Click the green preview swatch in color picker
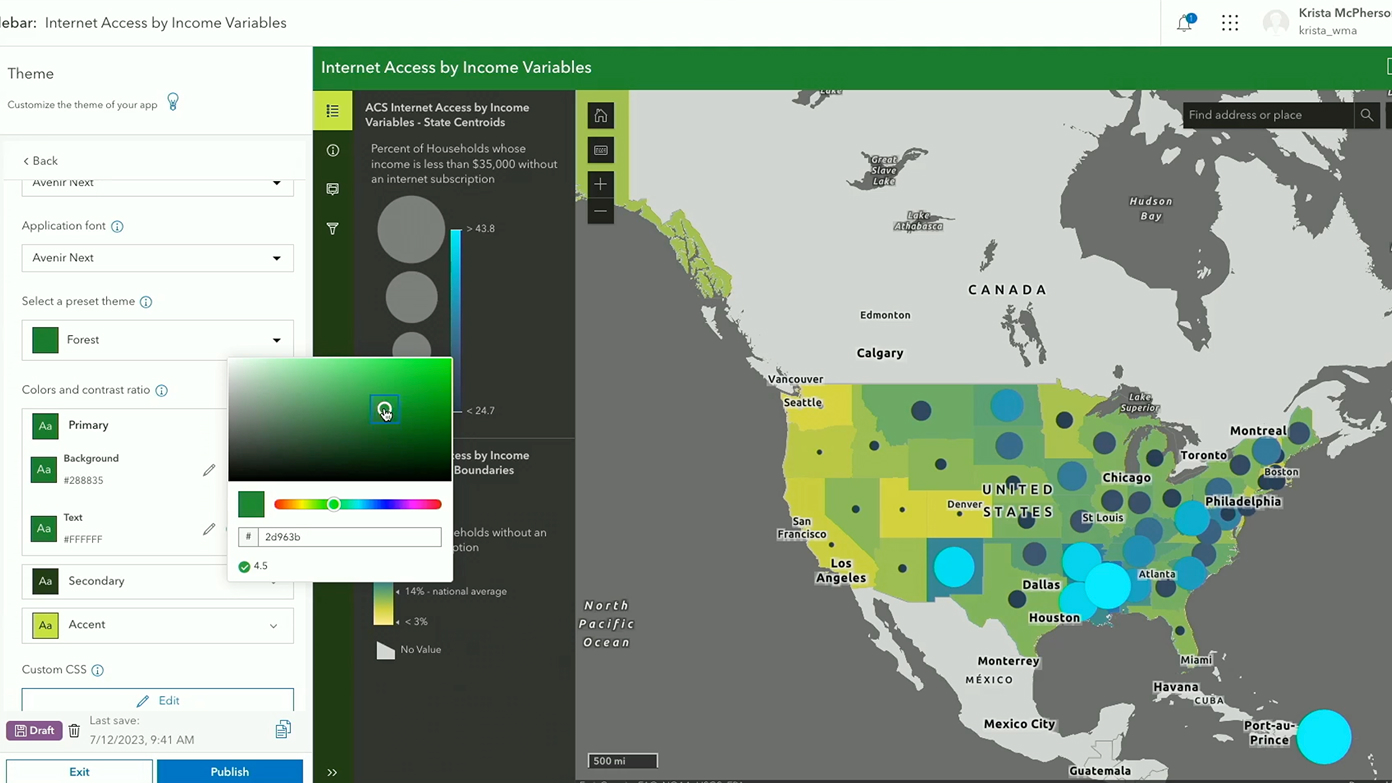The height and width of the screenshot is (784, 1392). tap(251, 505)
